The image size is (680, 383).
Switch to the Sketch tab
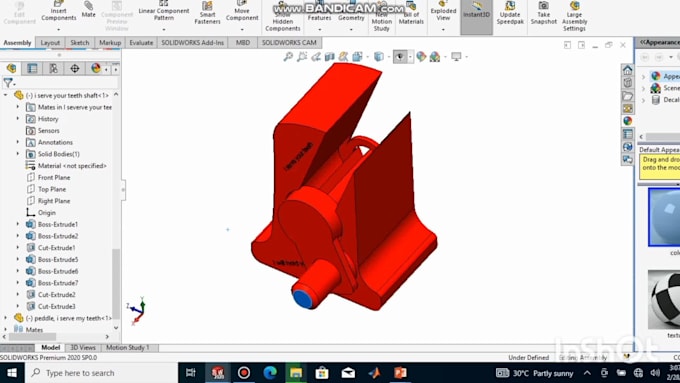[80, 43]
